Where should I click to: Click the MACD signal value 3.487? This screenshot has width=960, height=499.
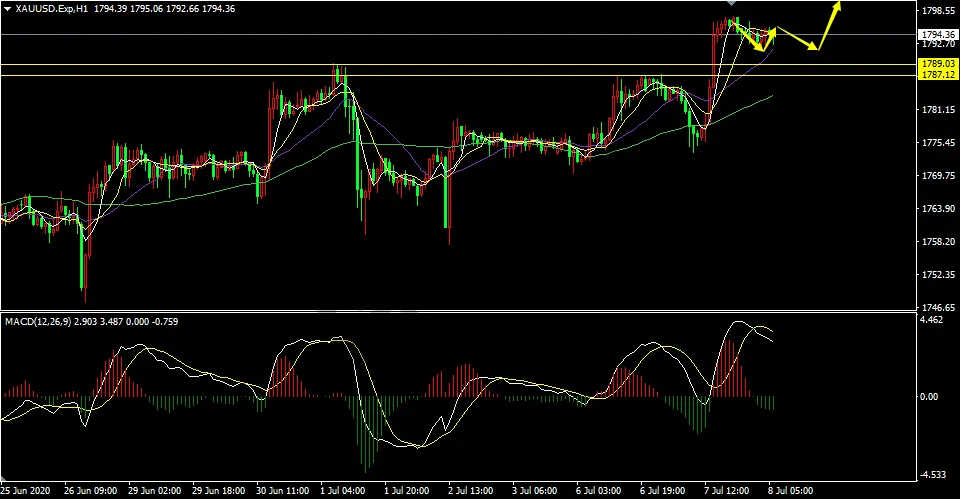coord(111,321)
